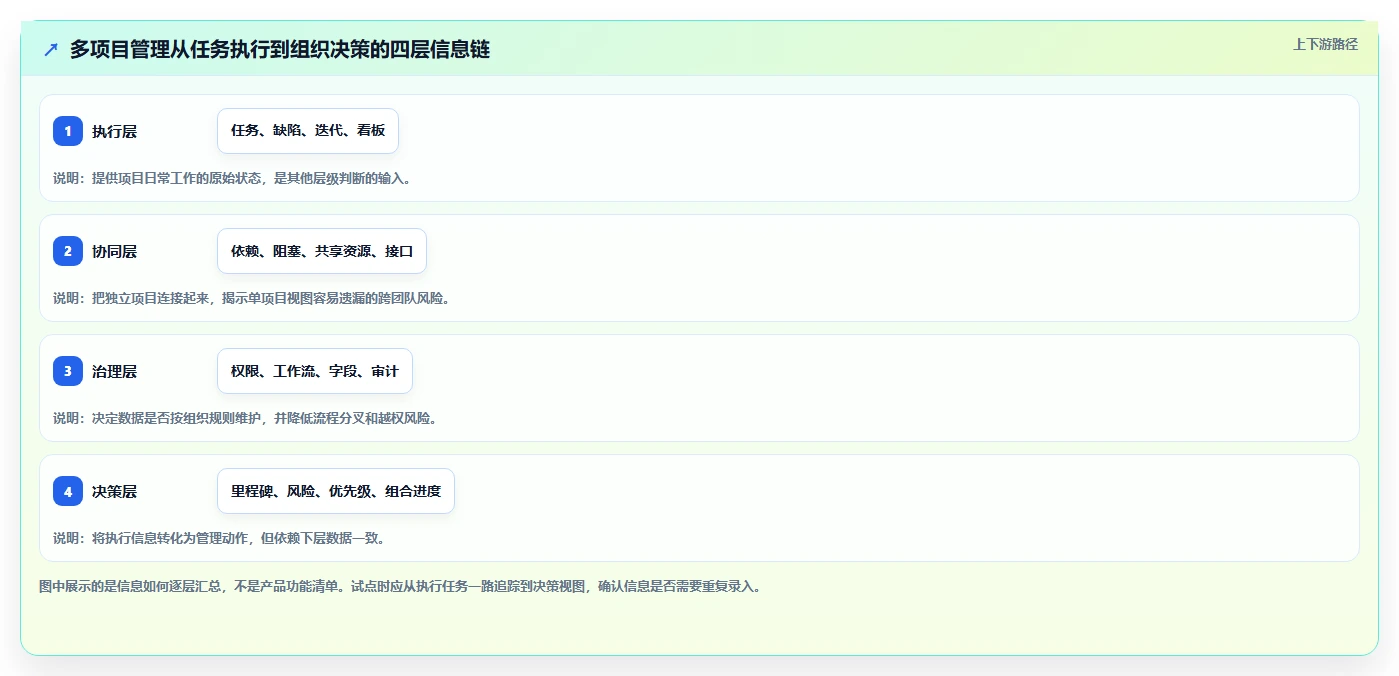The height and width of the screenshot is (676, 1399).
Task: Select the 任务、缺陷、迭代、看板 chip
Action: point(308,131)
